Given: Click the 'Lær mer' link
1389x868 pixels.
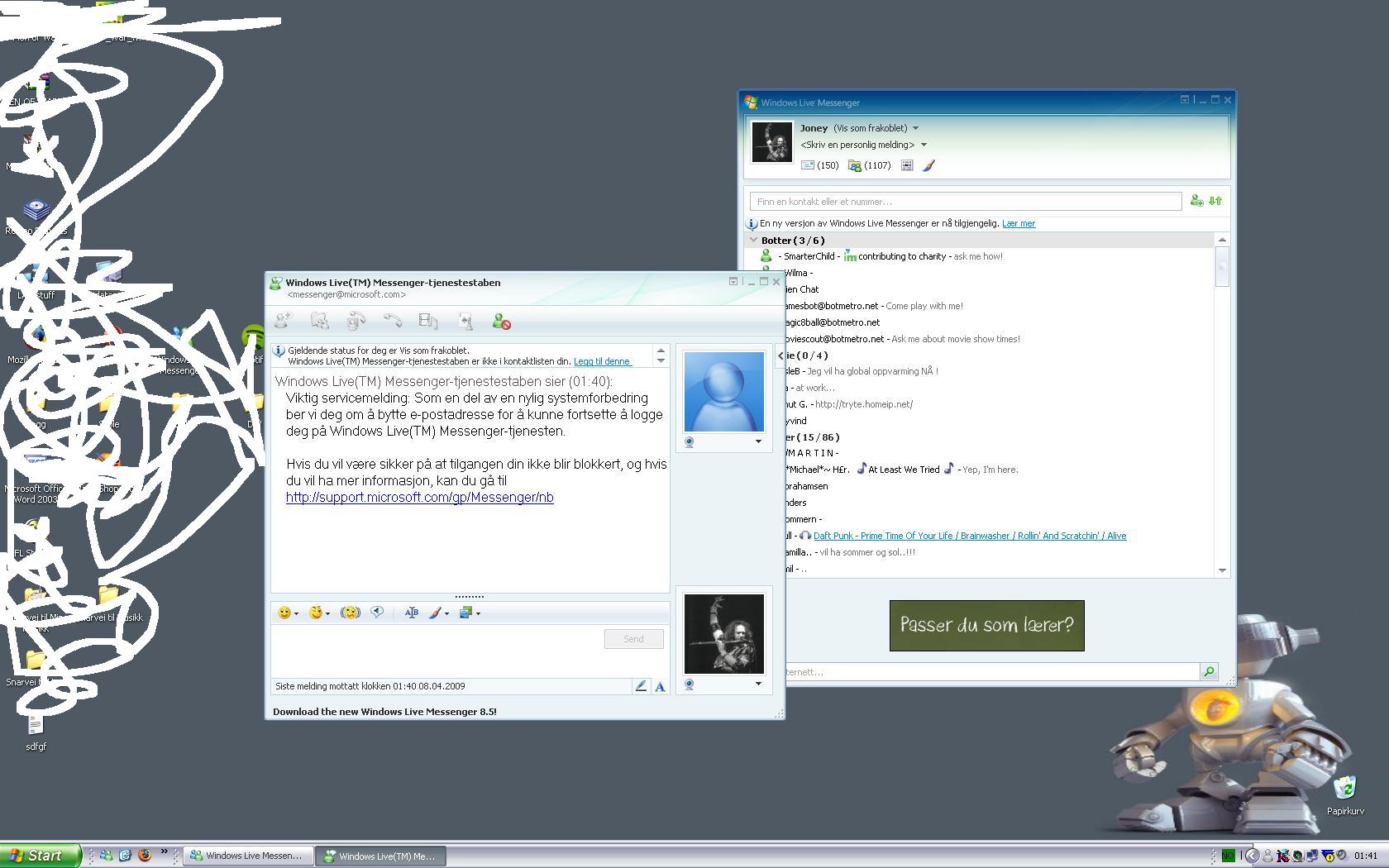Looking at the screenshot, I should click(1019, 223).
